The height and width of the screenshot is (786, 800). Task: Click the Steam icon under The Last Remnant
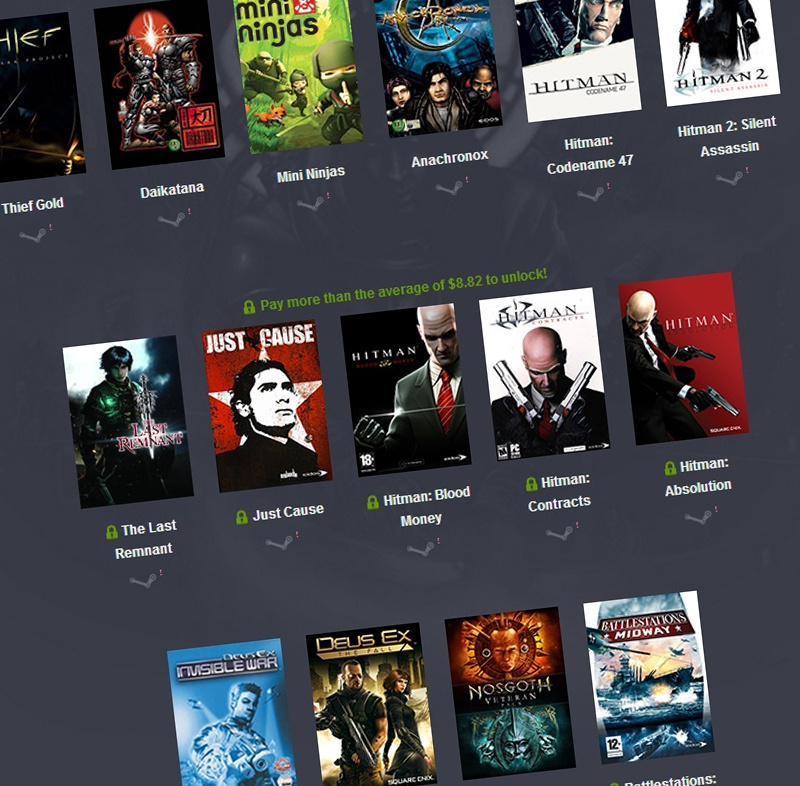[143, 580]
